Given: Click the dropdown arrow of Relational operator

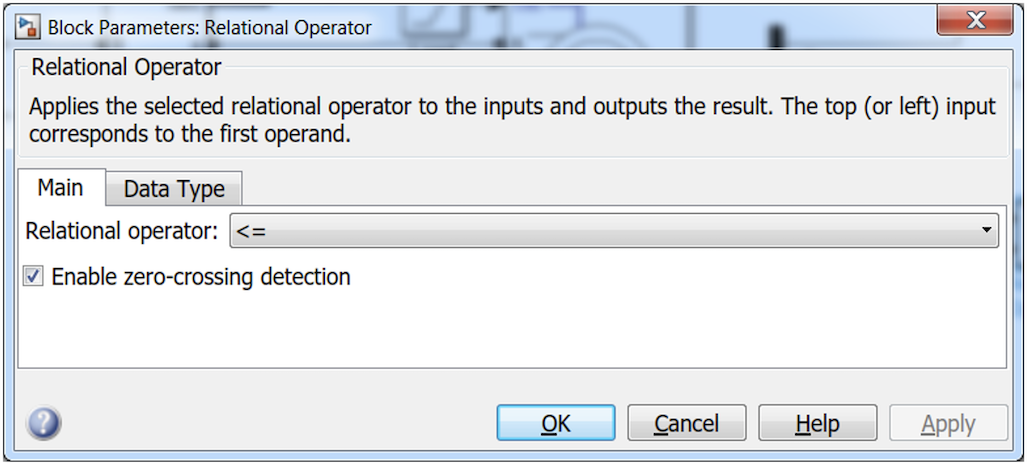Looking at the screenshot, I should (x=987, y=231).
